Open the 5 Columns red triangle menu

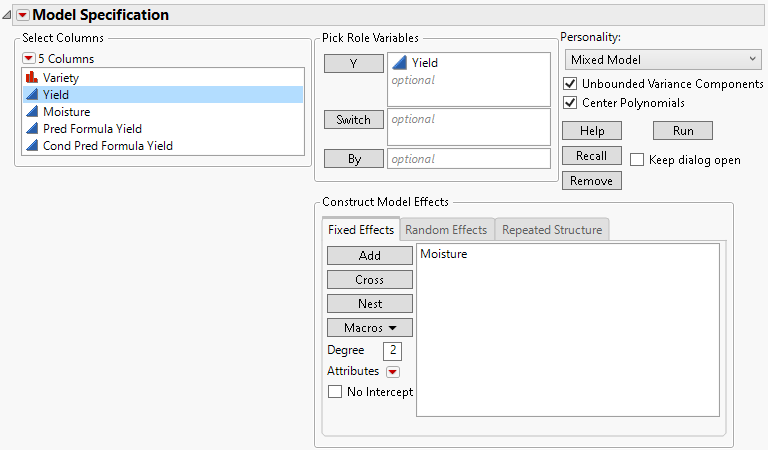28,59
